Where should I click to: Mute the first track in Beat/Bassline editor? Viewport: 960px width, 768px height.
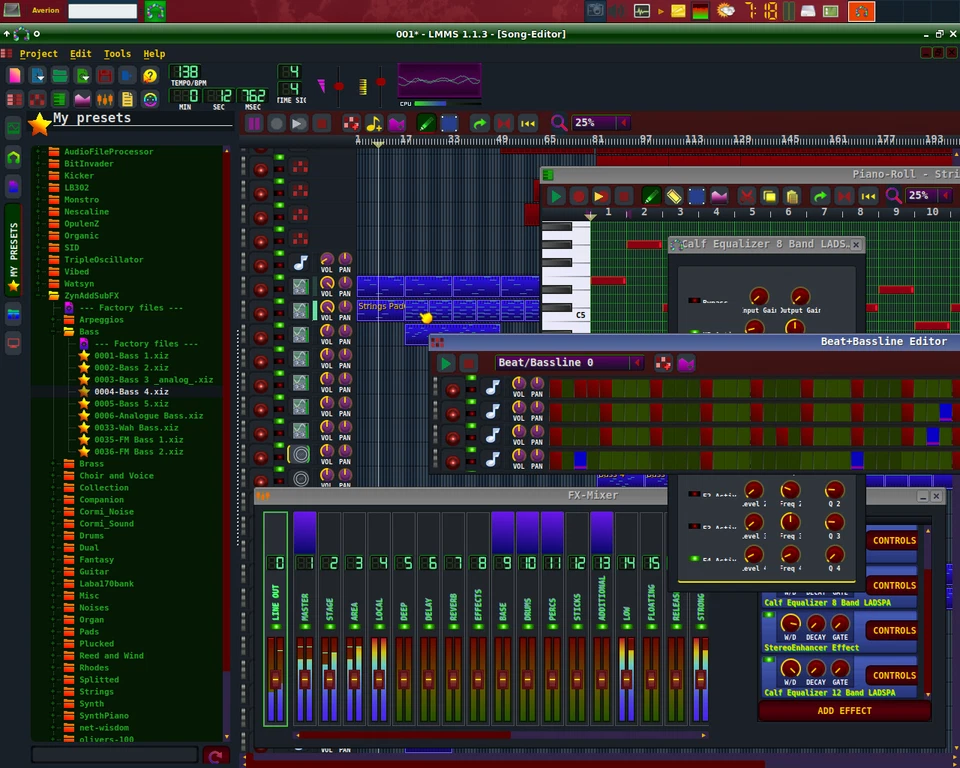[471, 378]
